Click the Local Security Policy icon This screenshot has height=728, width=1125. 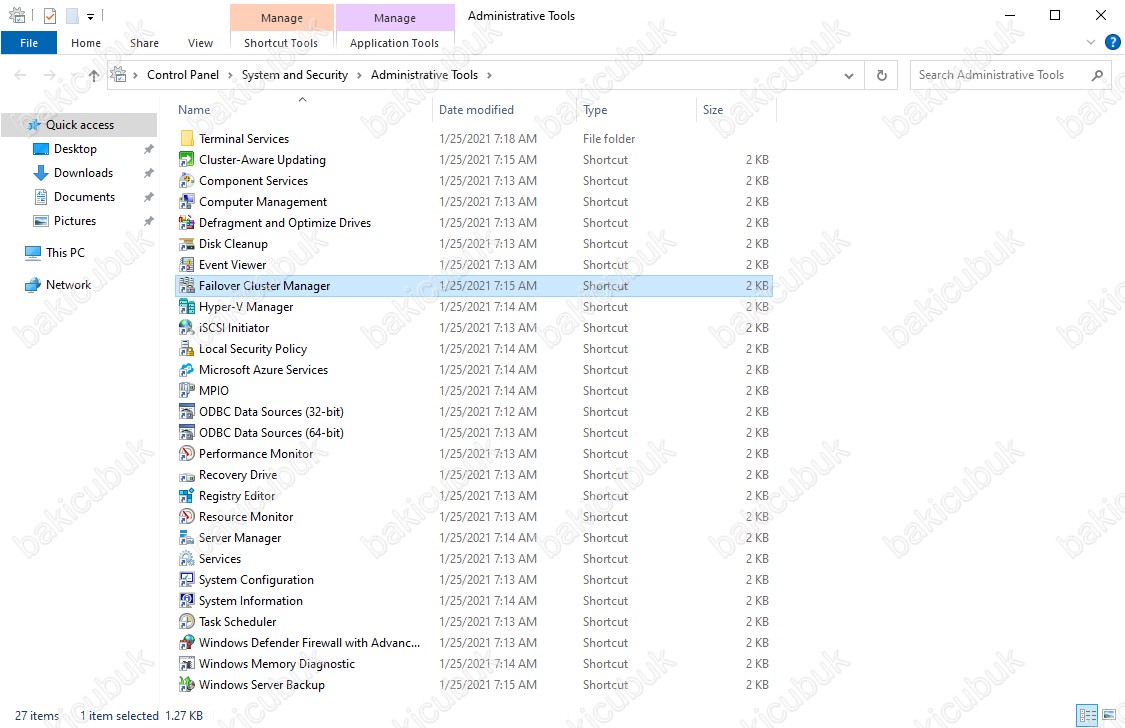pos(187,349)
